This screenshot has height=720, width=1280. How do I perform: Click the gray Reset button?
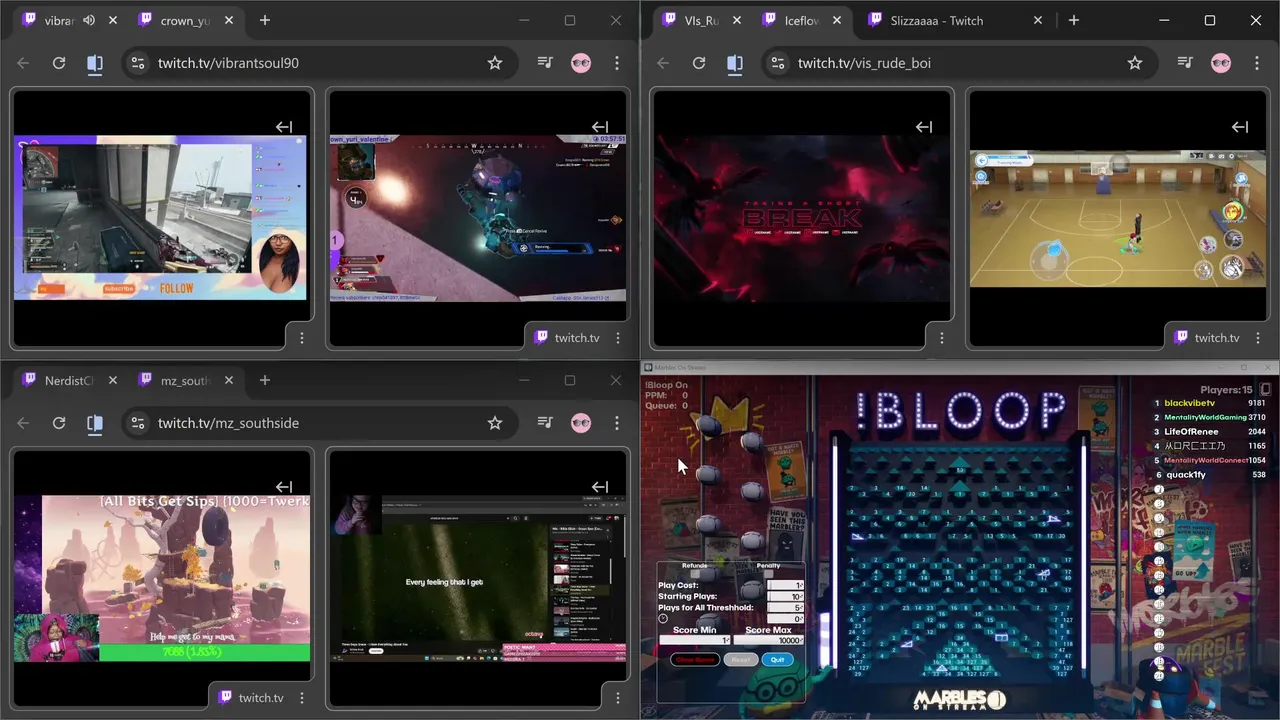click(741, 660)
